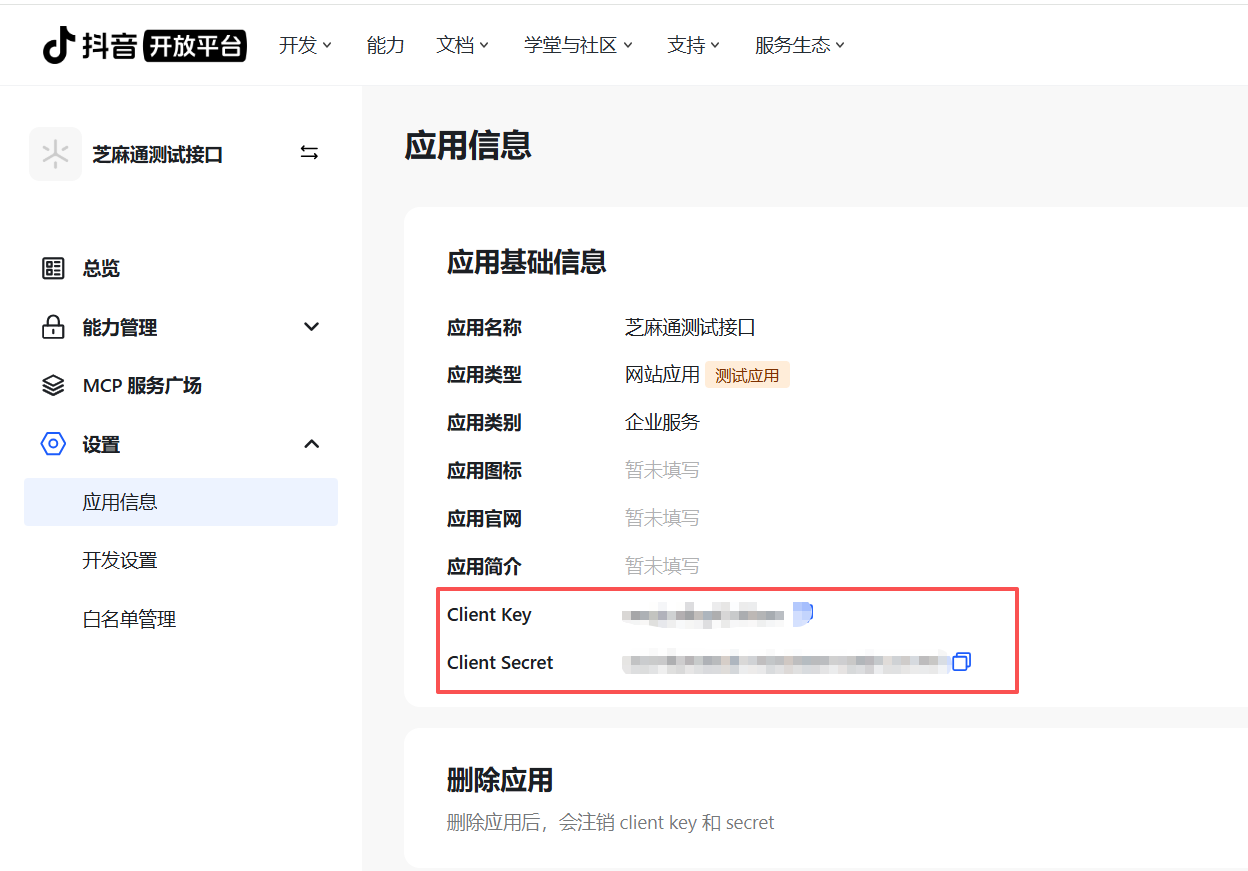Click the 删除应用后 warning description text
Viewport: 1248px width, 871px height.
pyautogui.click(x=610, y=823)
